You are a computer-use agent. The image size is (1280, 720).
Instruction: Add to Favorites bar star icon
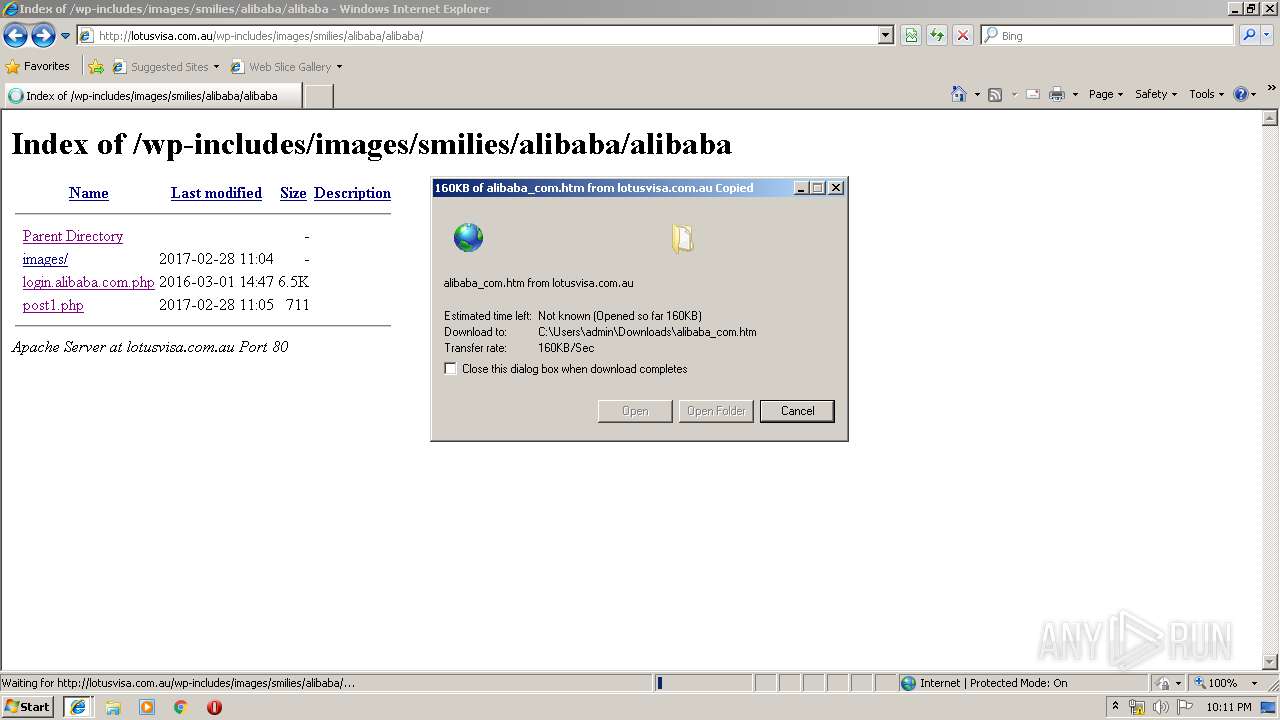pyautogui.click(x=96, y=67)
